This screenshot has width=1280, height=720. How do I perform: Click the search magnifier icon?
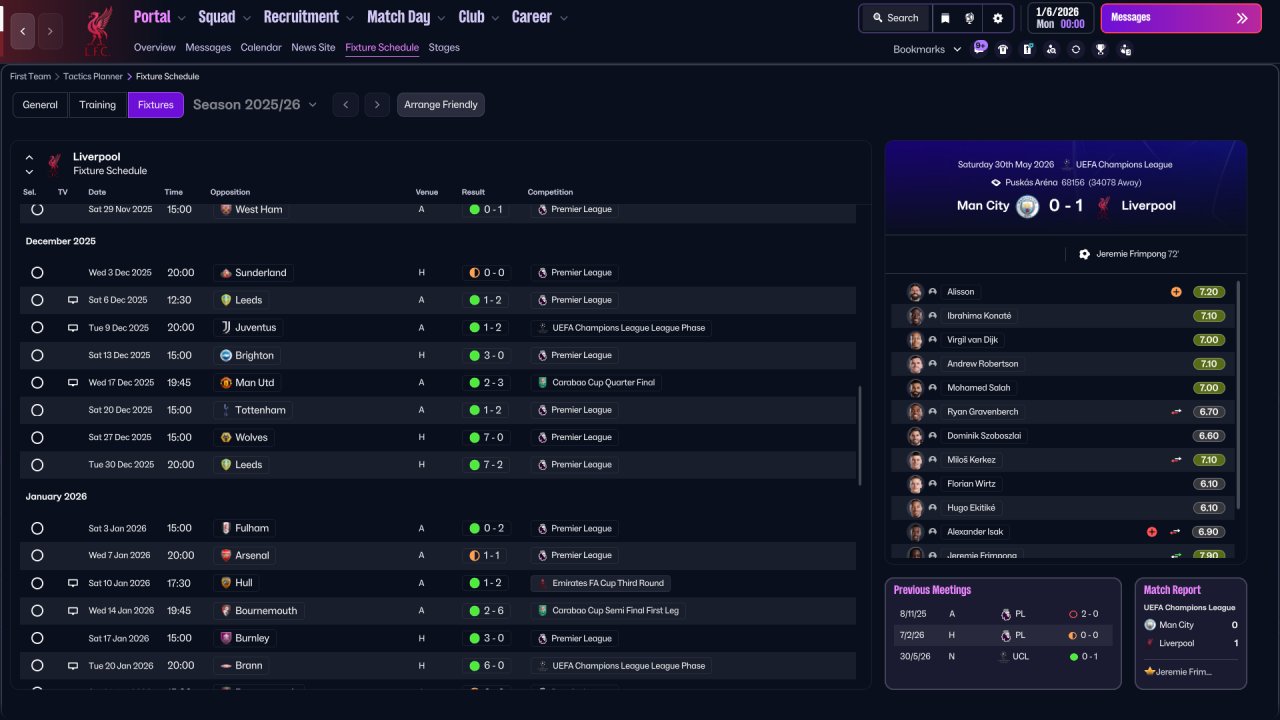878,18
